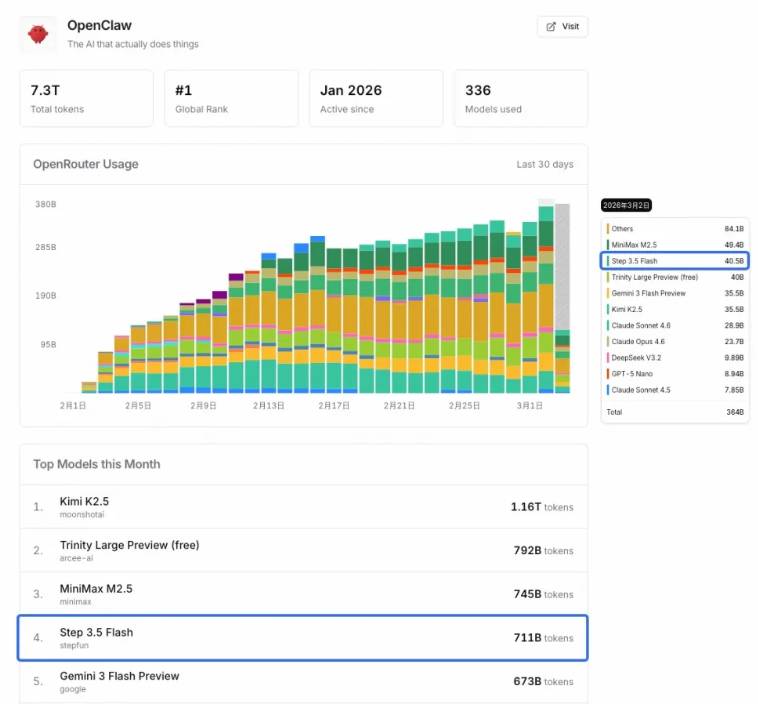Click the grey highlighted bar in chart
The height and width of the screenshot is (725, 758).
(562, 267)
